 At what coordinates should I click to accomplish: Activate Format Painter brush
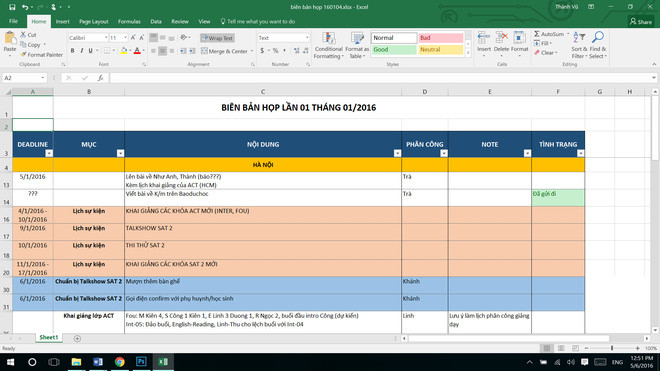pyautogui.click(x=41, y=55)
